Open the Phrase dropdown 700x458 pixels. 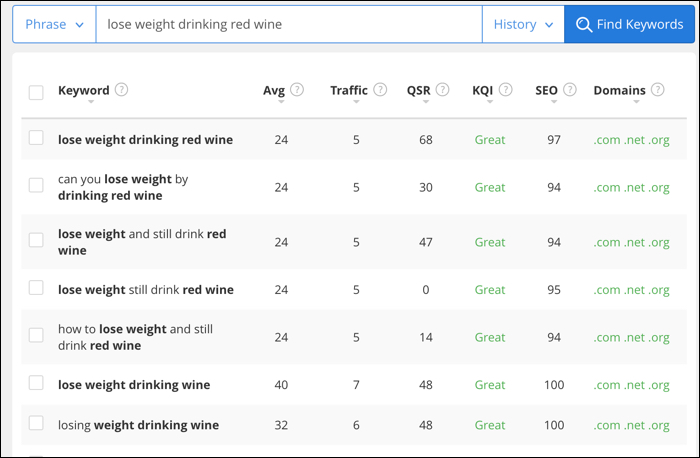pos(54,24)
